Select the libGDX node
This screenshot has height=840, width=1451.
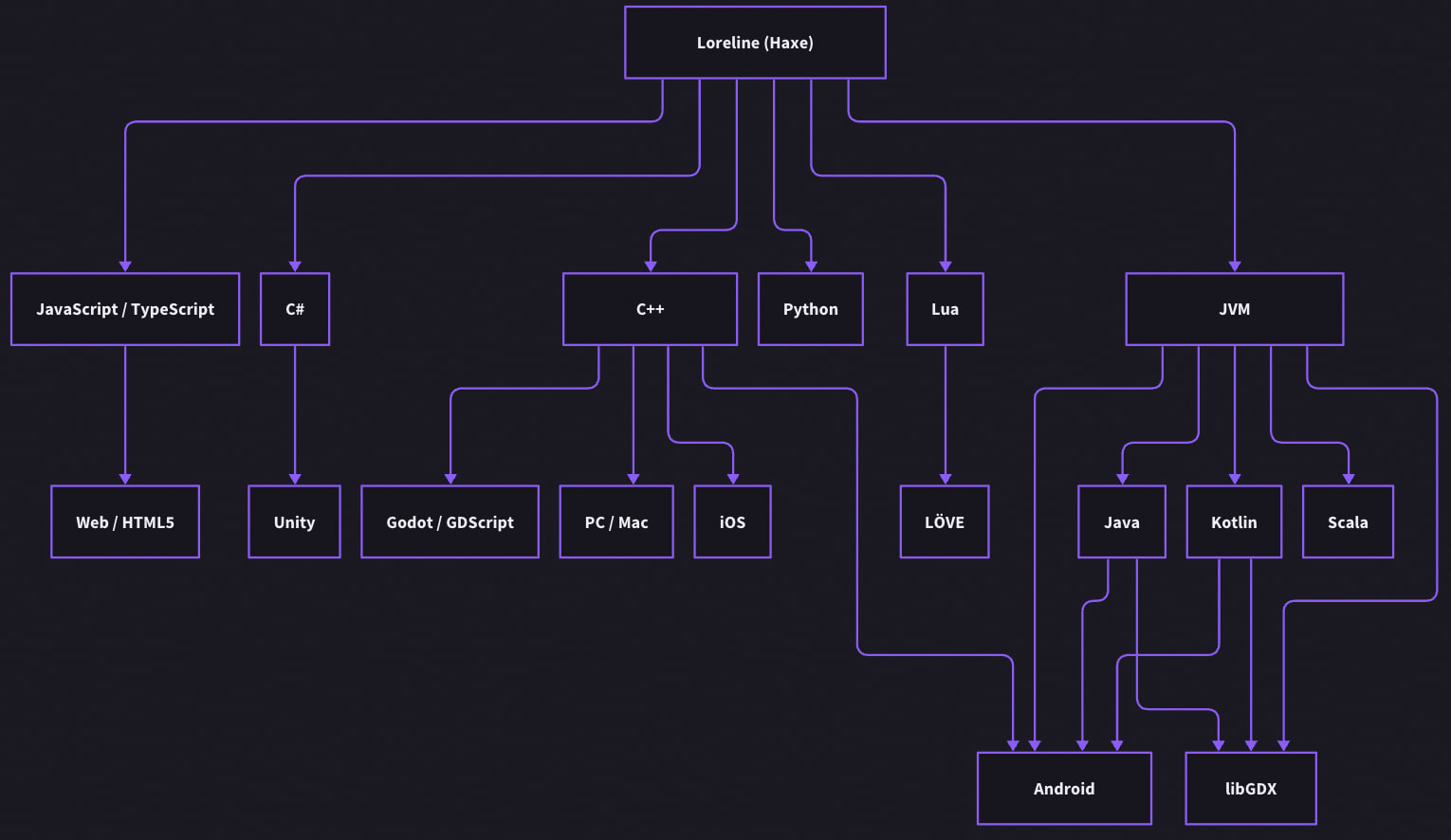pos(1251,789)
